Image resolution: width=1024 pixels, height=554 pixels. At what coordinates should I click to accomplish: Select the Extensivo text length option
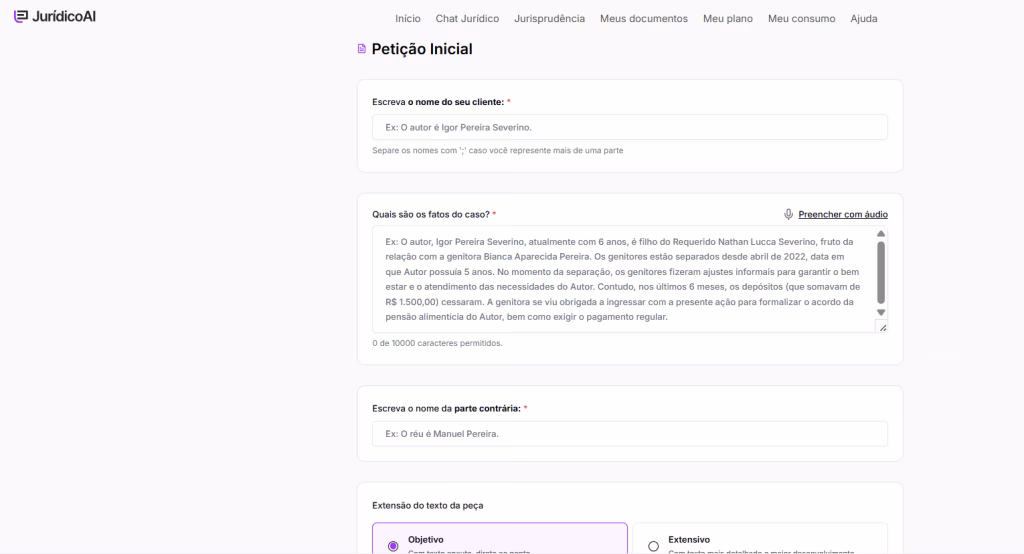[x=760, y=538]
